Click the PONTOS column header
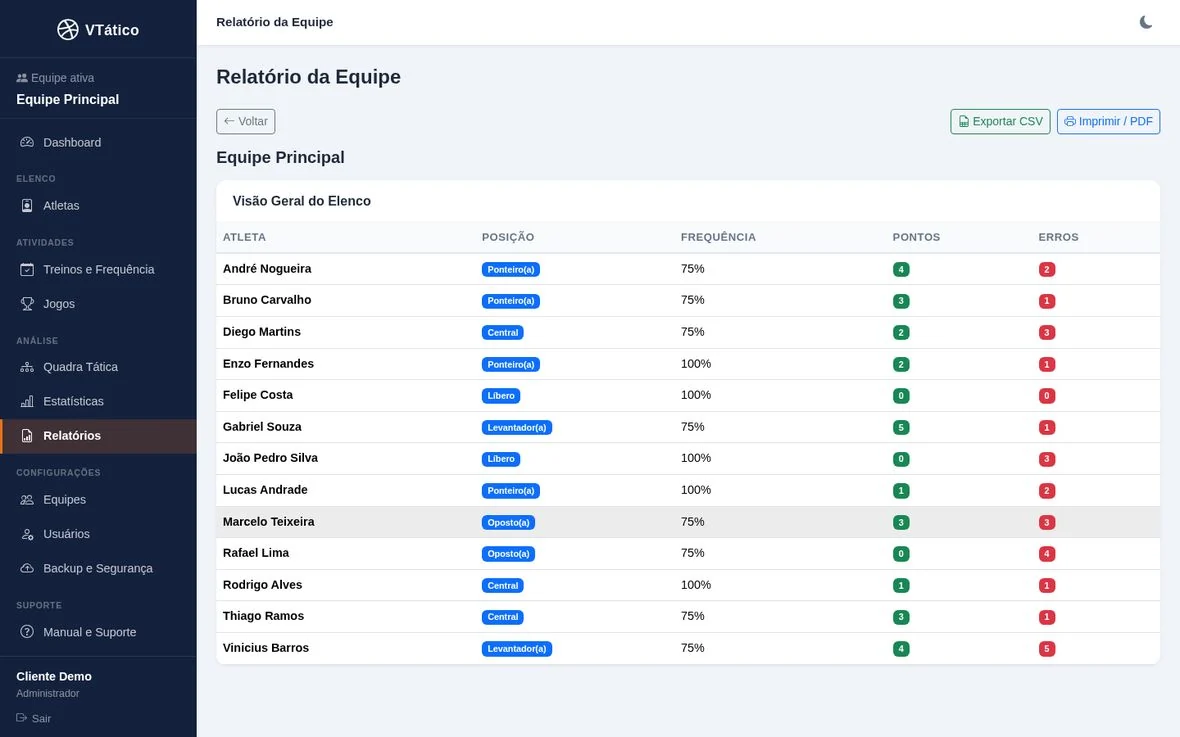1180x737 pixels. 917,237
